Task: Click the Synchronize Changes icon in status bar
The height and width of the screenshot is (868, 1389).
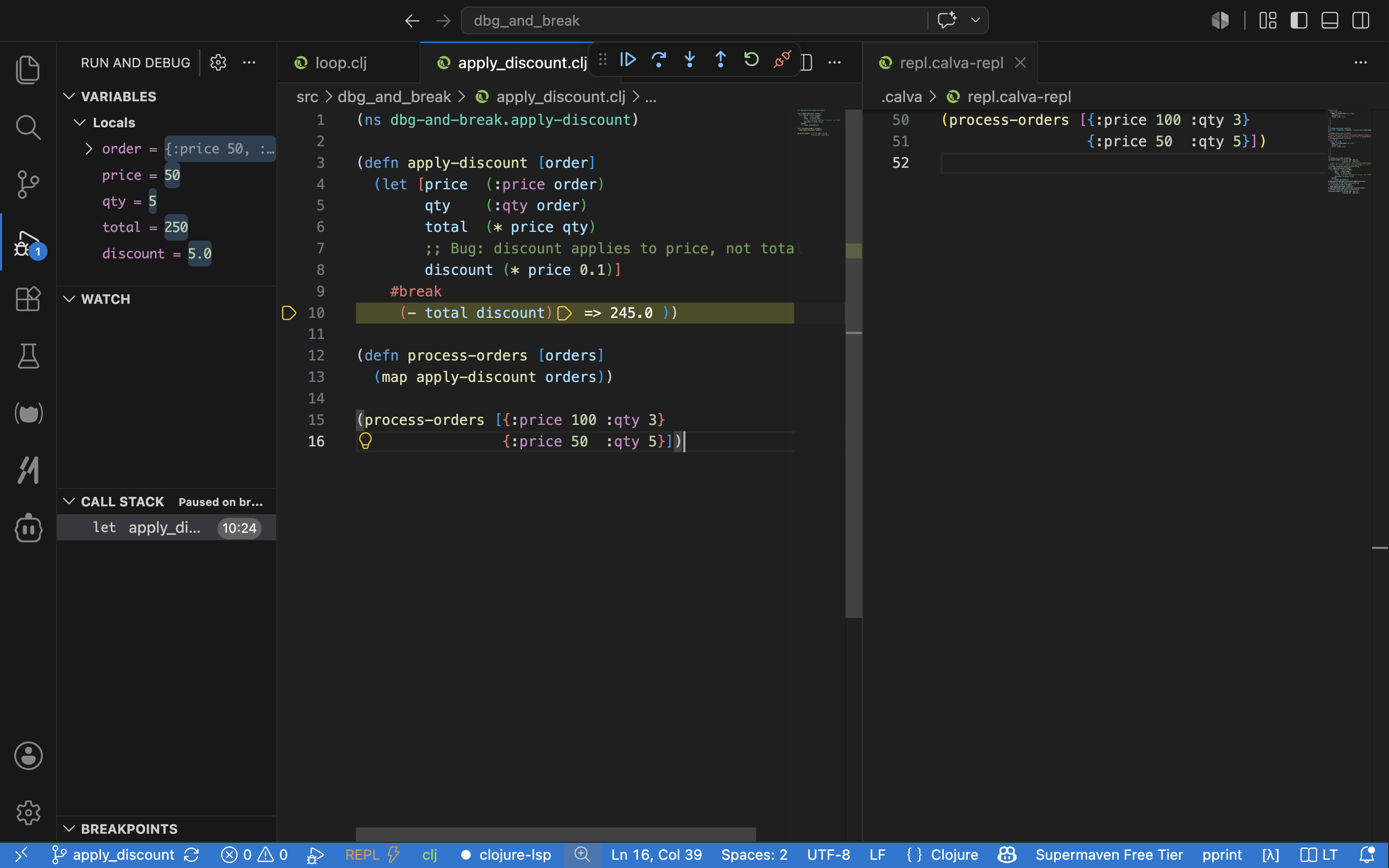Action: point(192,855)
